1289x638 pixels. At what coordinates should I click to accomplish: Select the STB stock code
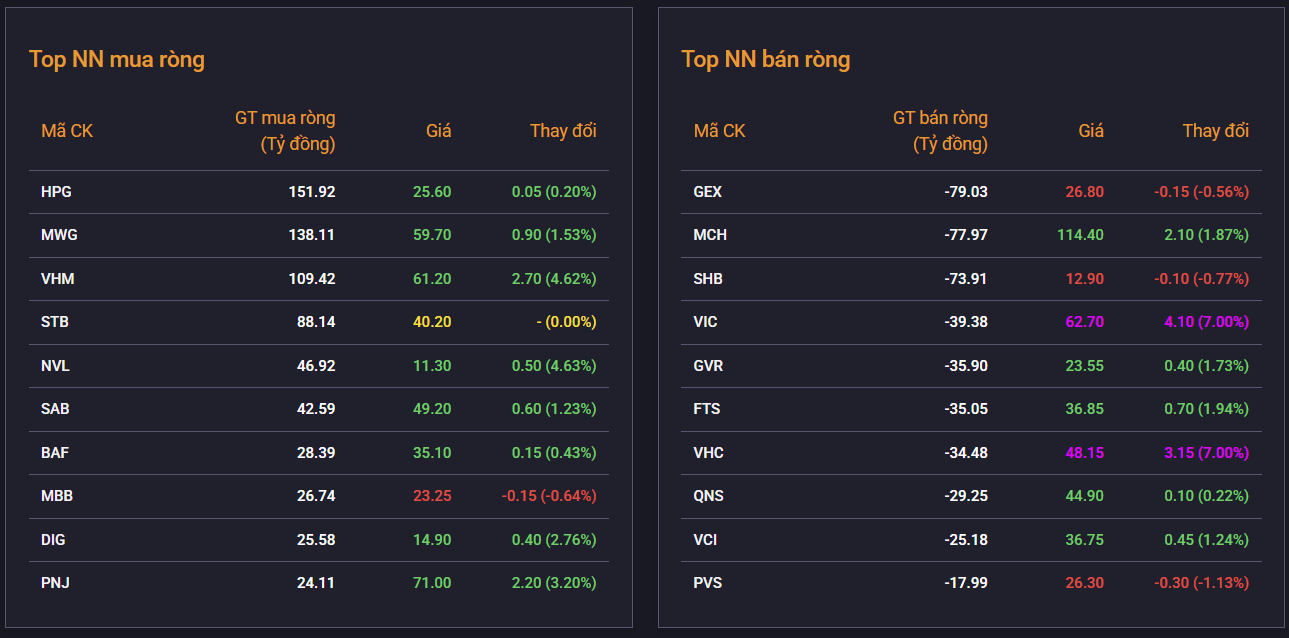click(x=55, y=322)
